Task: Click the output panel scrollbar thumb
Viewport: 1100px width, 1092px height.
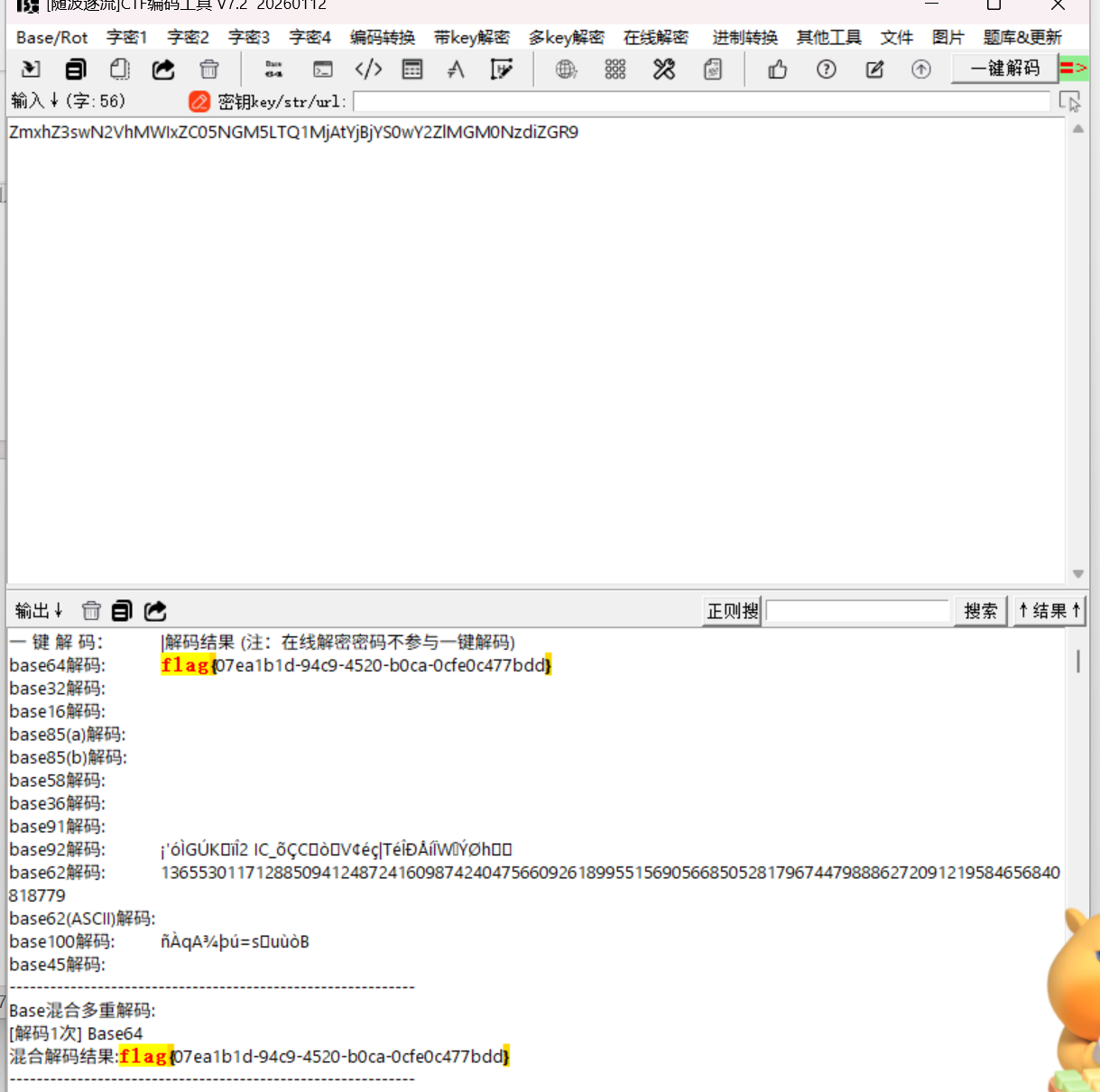Action: 1077,661
